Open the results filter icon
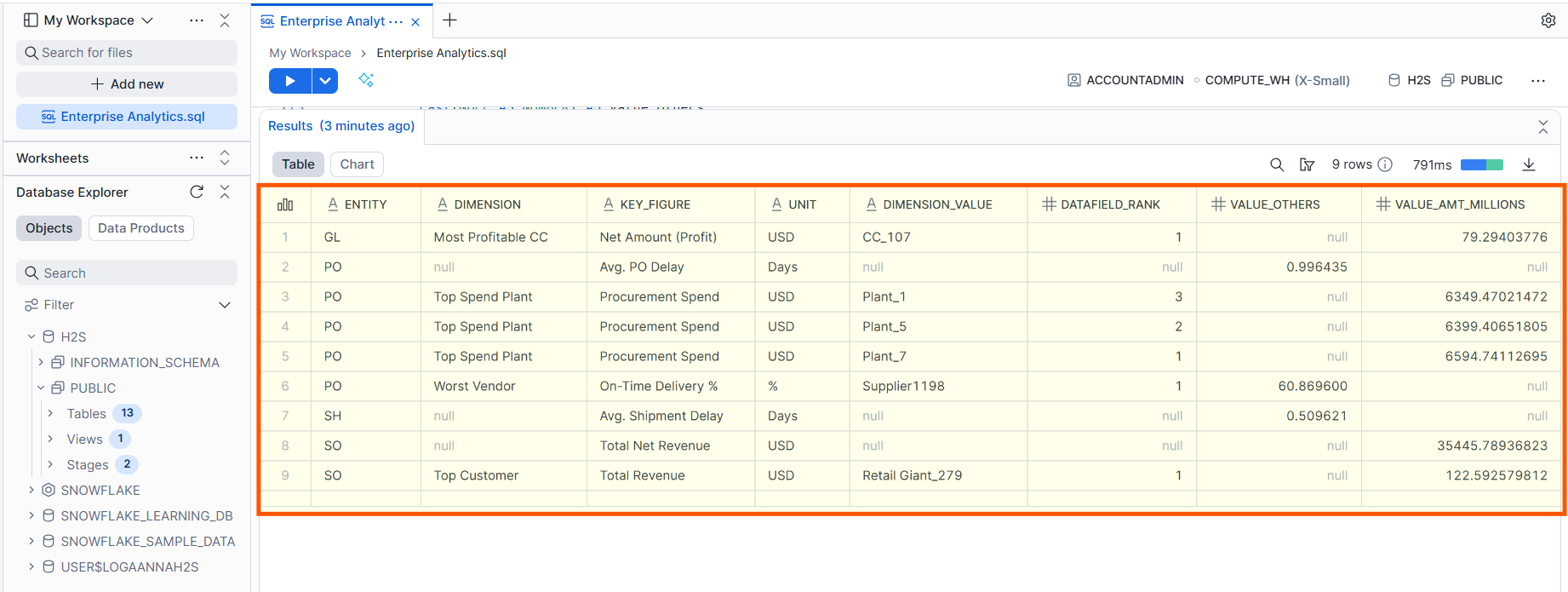Viewport: 1568px width, 592px height. pyautogui.click(x=1307, y=164)
